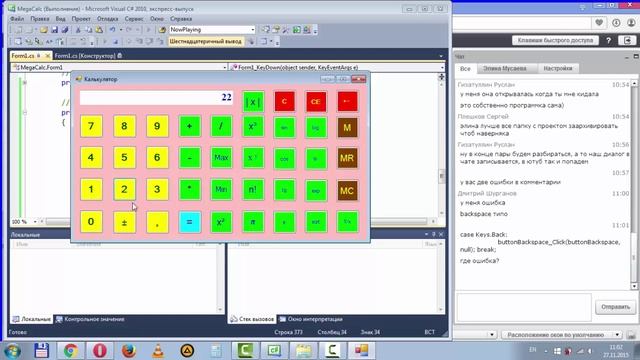Switch to Контрольные значения tab
The width and height of the screenshot is (640, 360).
[x=90, y=319]
